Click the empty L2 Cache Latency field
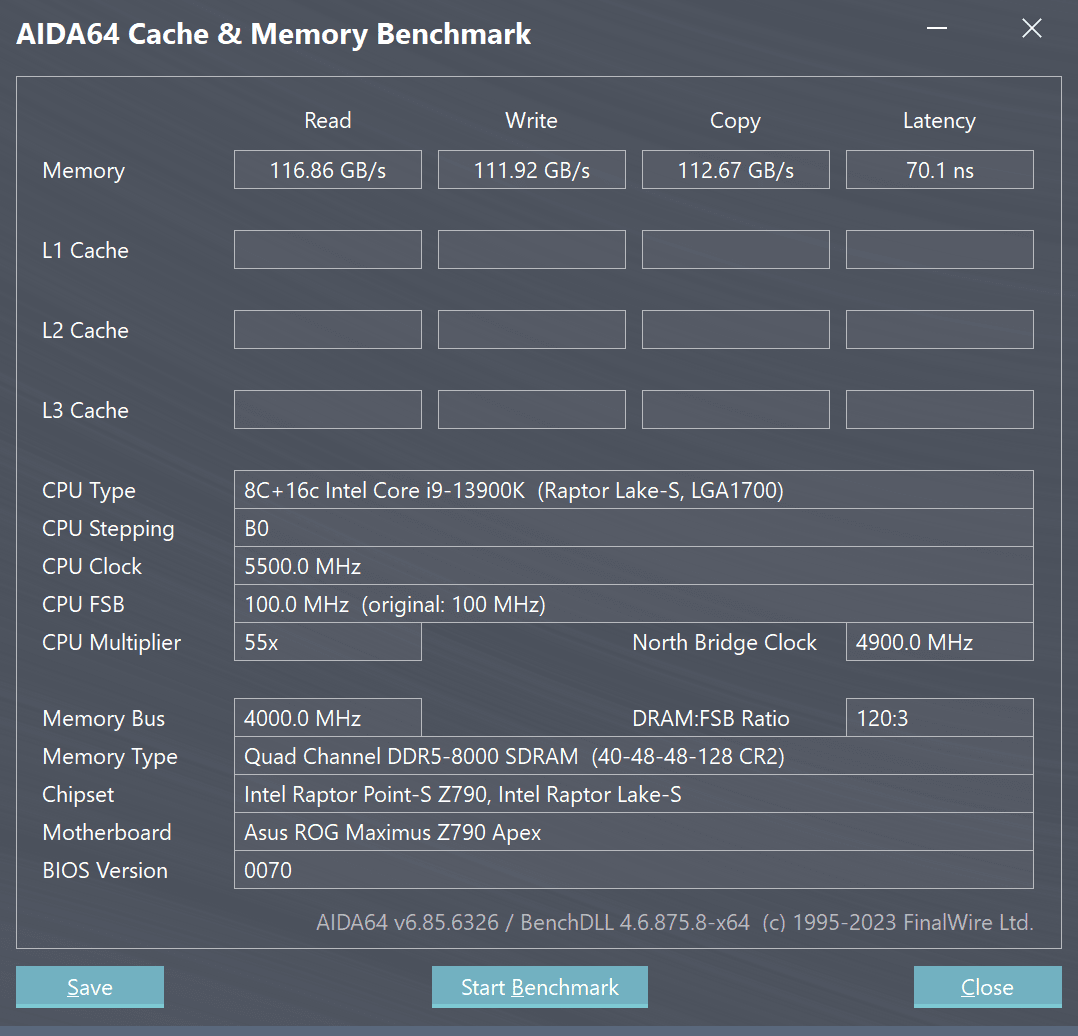This screenshot has width=1078, height=1036. tap(940, 329)
